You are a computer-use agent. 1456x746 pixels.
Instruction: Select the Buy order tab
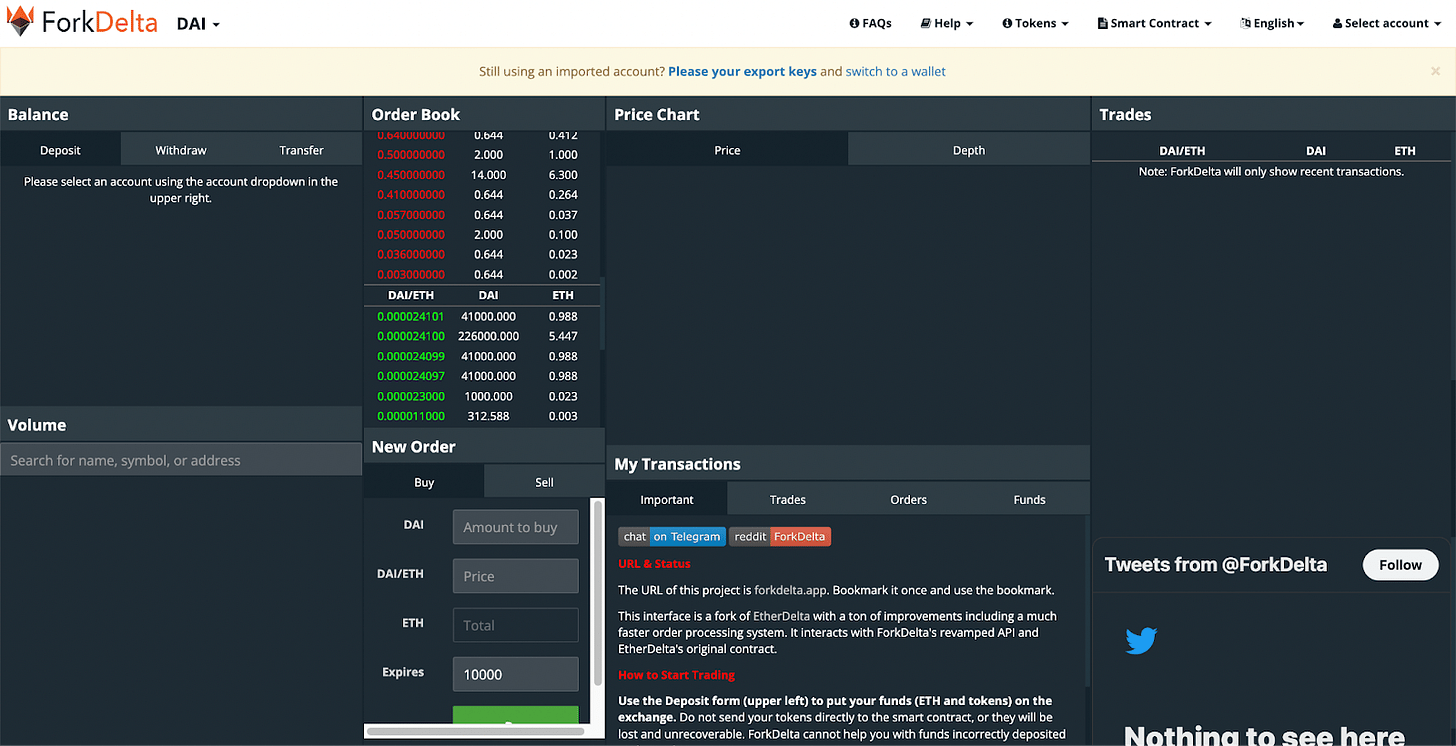coord(424,482)
